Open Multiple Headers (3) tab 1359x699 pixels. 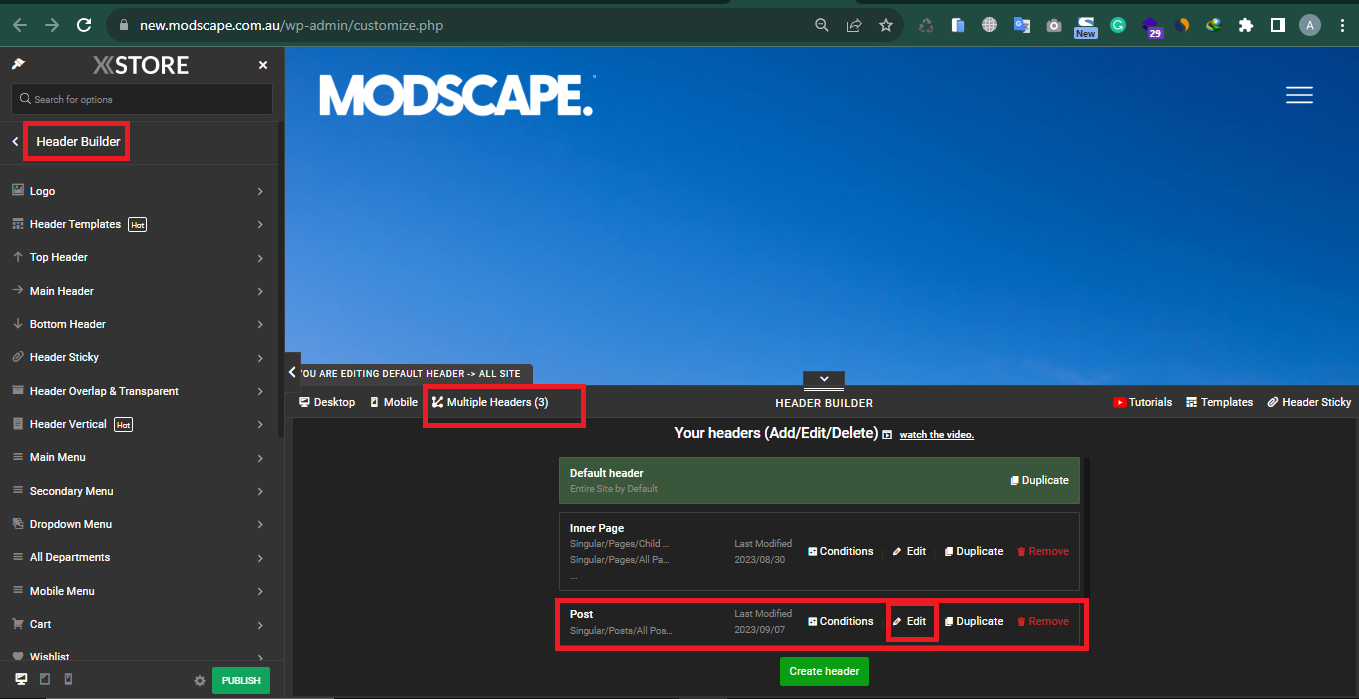coord(490,402)
